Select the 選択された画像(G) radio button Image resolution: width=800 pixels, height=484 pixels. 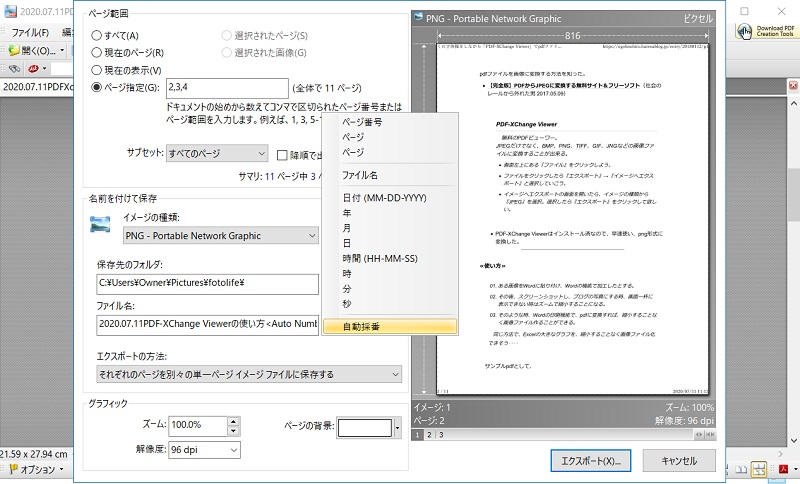(x=227, y=53)
